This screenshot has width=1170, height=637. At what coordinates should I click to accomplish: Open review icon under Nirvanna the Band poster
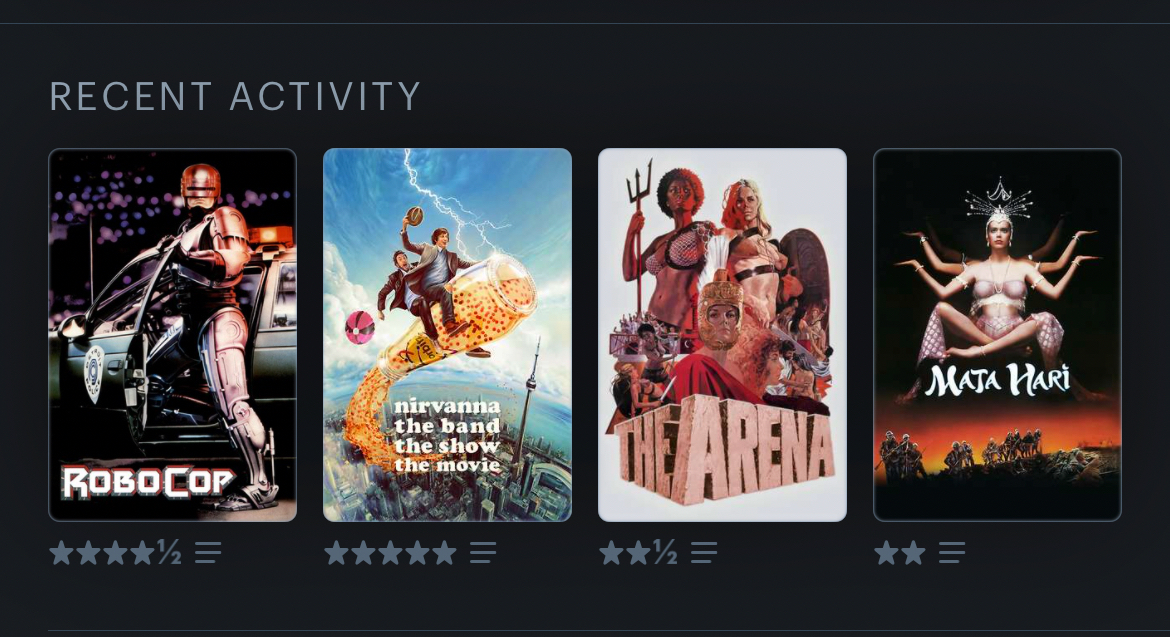point(483,553)
